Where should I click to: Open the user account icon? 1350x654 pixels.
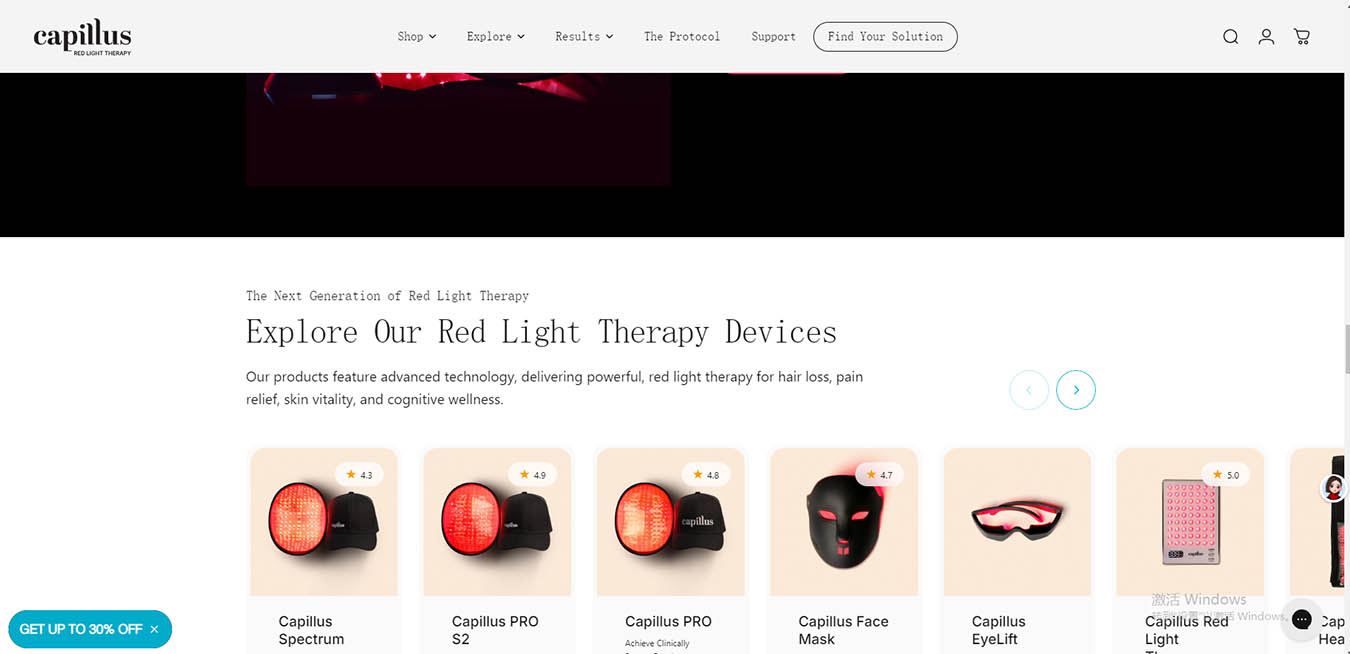[x=1266, y=37]
